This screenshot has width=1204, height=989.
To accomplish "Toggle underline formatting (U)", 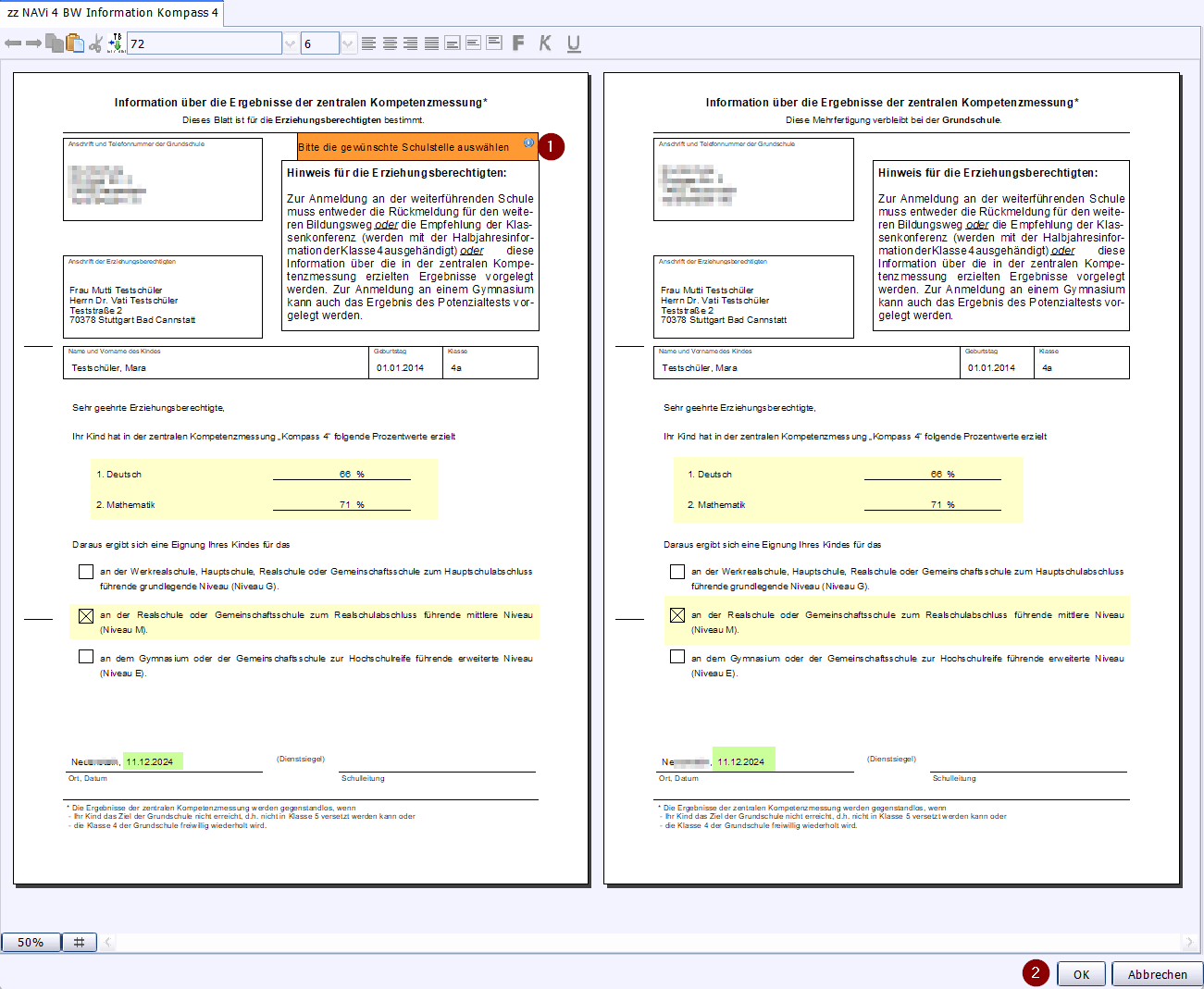I will 574,43.
